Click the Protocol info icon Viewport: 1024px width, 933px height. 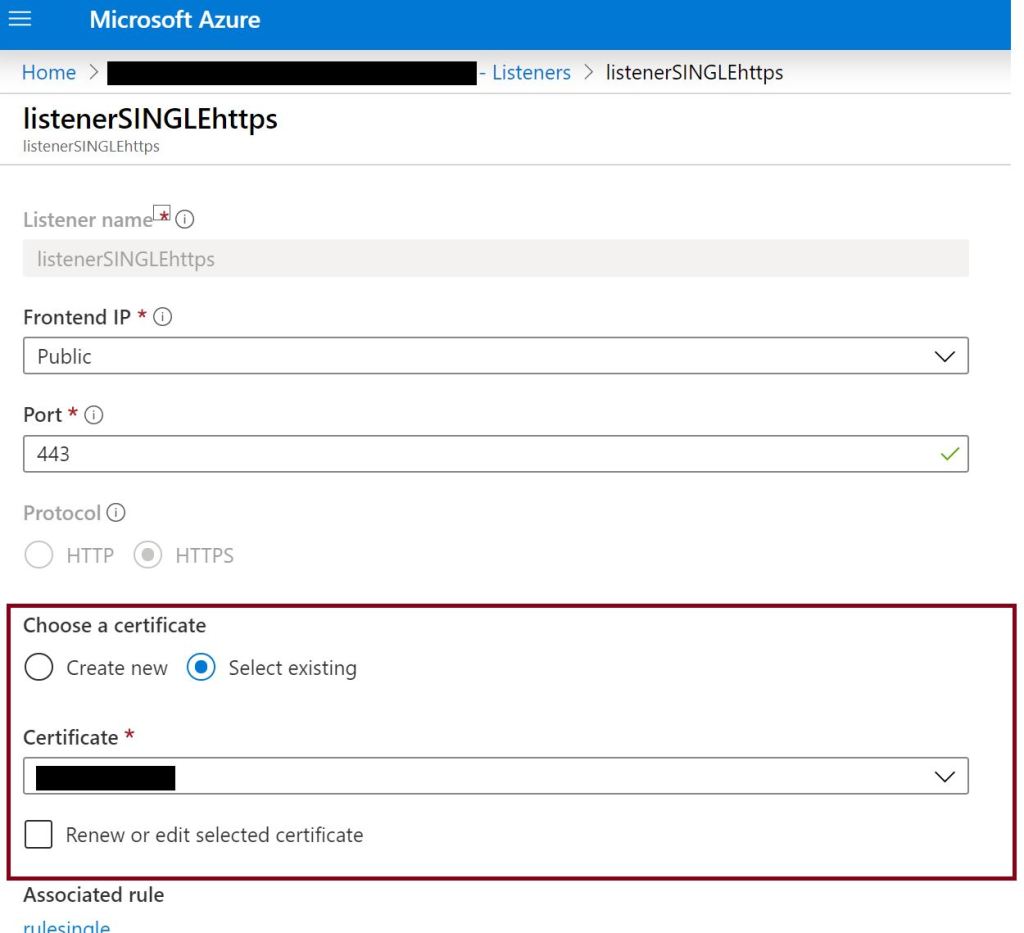pos(116,513)
